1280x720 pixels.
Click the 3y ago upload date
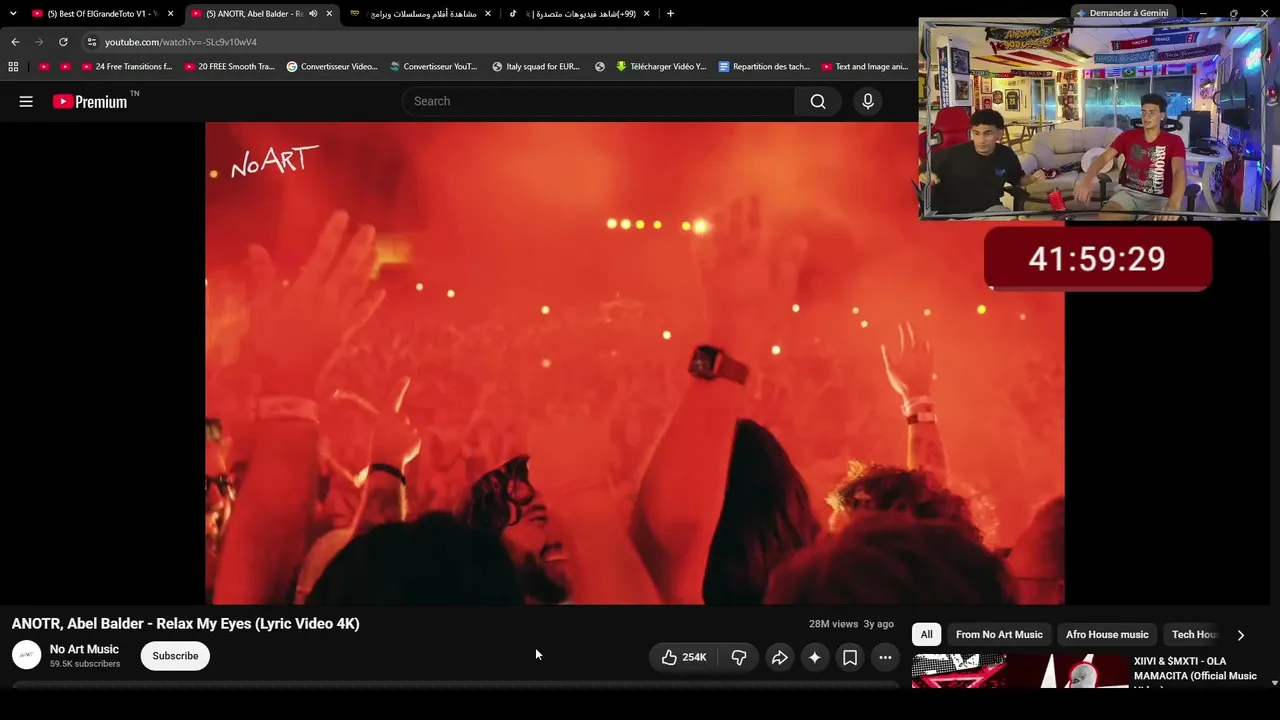[878, 624]
